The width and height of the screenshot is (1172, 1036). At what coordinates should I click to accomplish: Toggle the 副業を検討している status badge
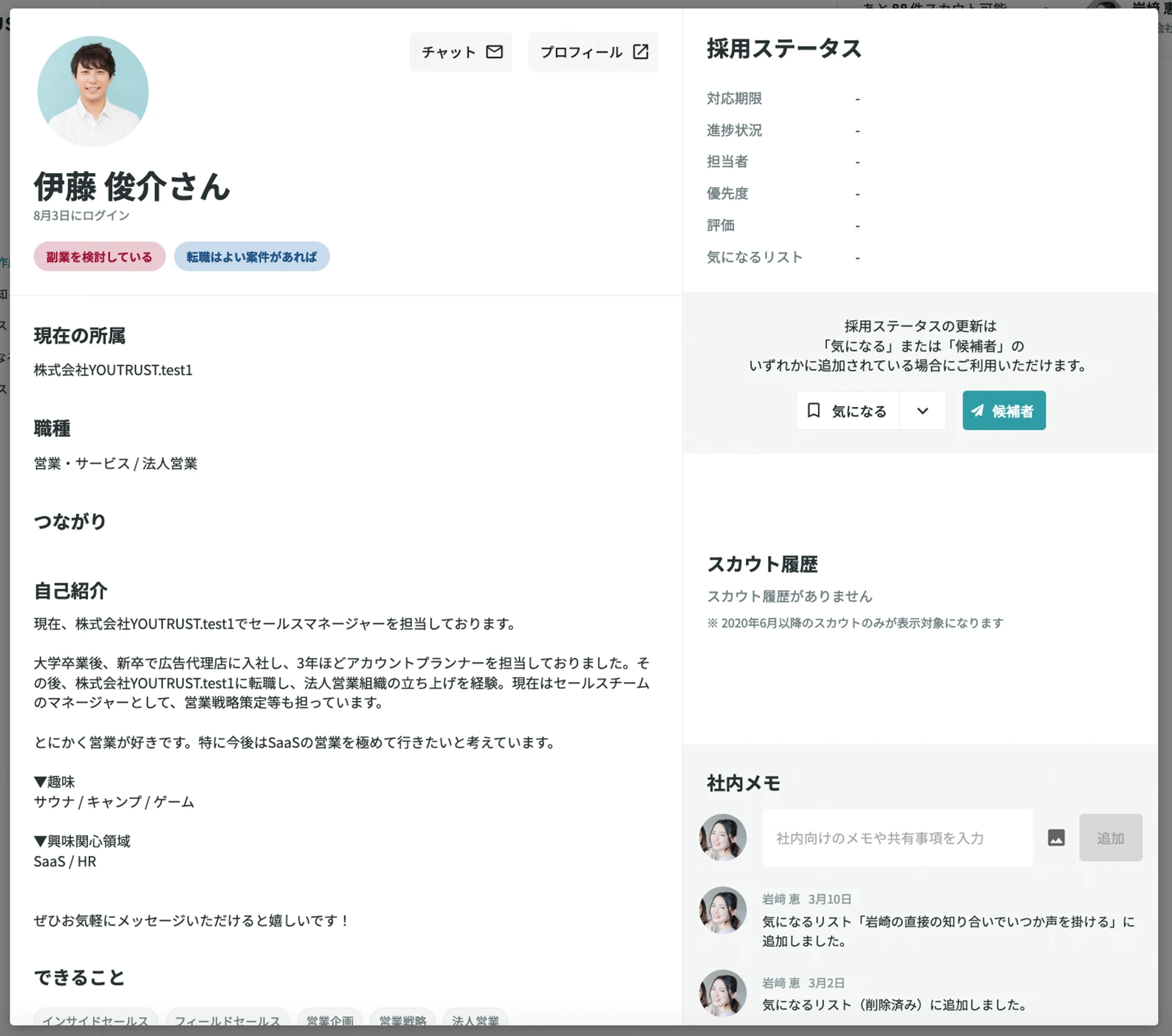(x=99, y=256)
